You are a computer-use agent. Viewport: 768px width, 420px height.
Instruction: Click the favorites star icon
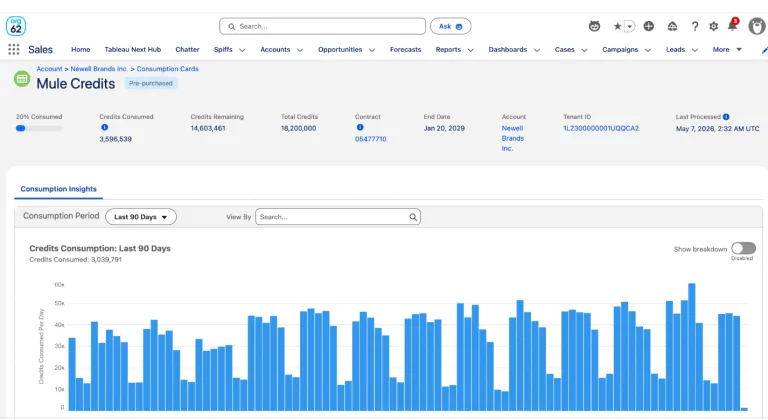coord(618,26)
